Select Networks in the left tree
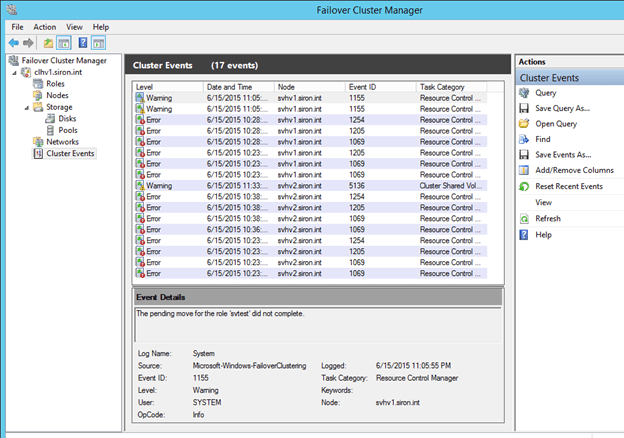Viewport: 624px width, 438px height. coord(62,142)
